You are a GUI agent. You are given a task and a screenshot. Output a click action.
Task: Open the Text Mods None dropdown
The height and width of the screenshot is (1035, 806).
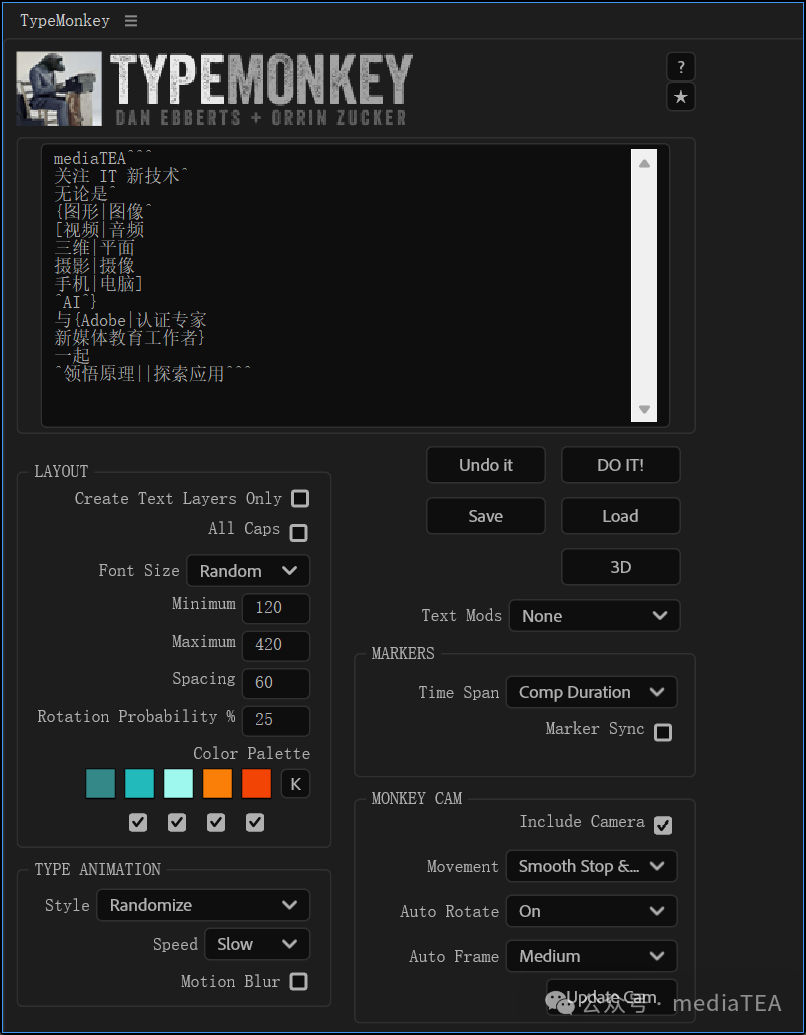(x=594, y=616)
